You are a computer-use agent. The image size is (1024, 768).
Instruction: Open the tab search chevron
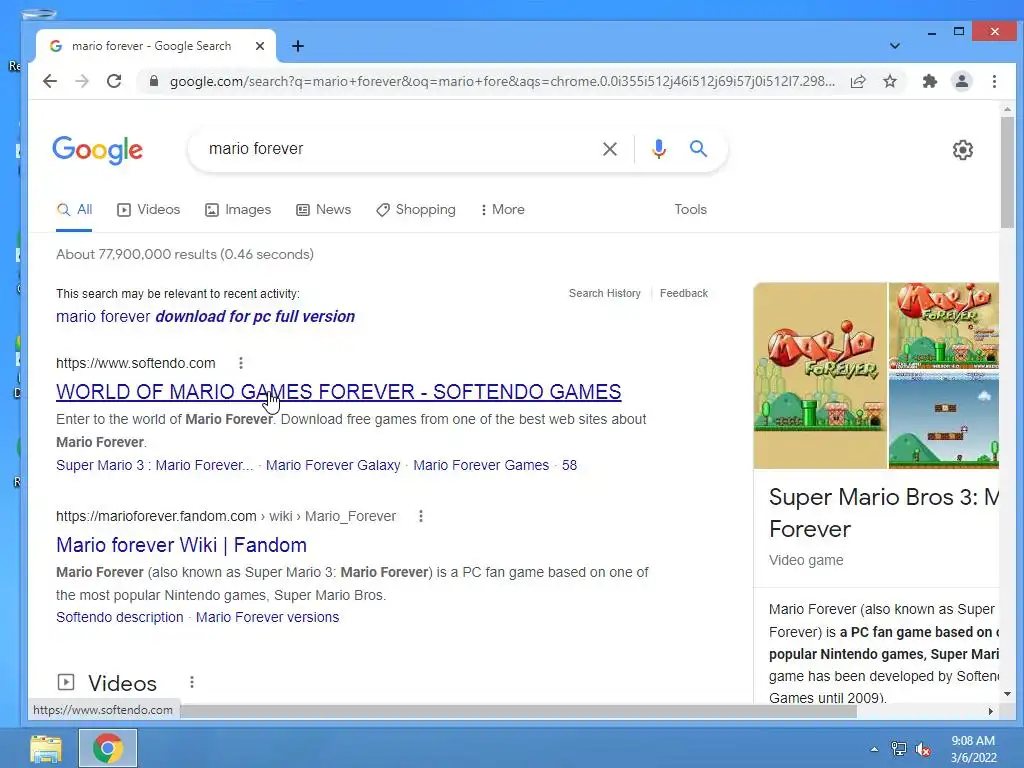point(895,46)
